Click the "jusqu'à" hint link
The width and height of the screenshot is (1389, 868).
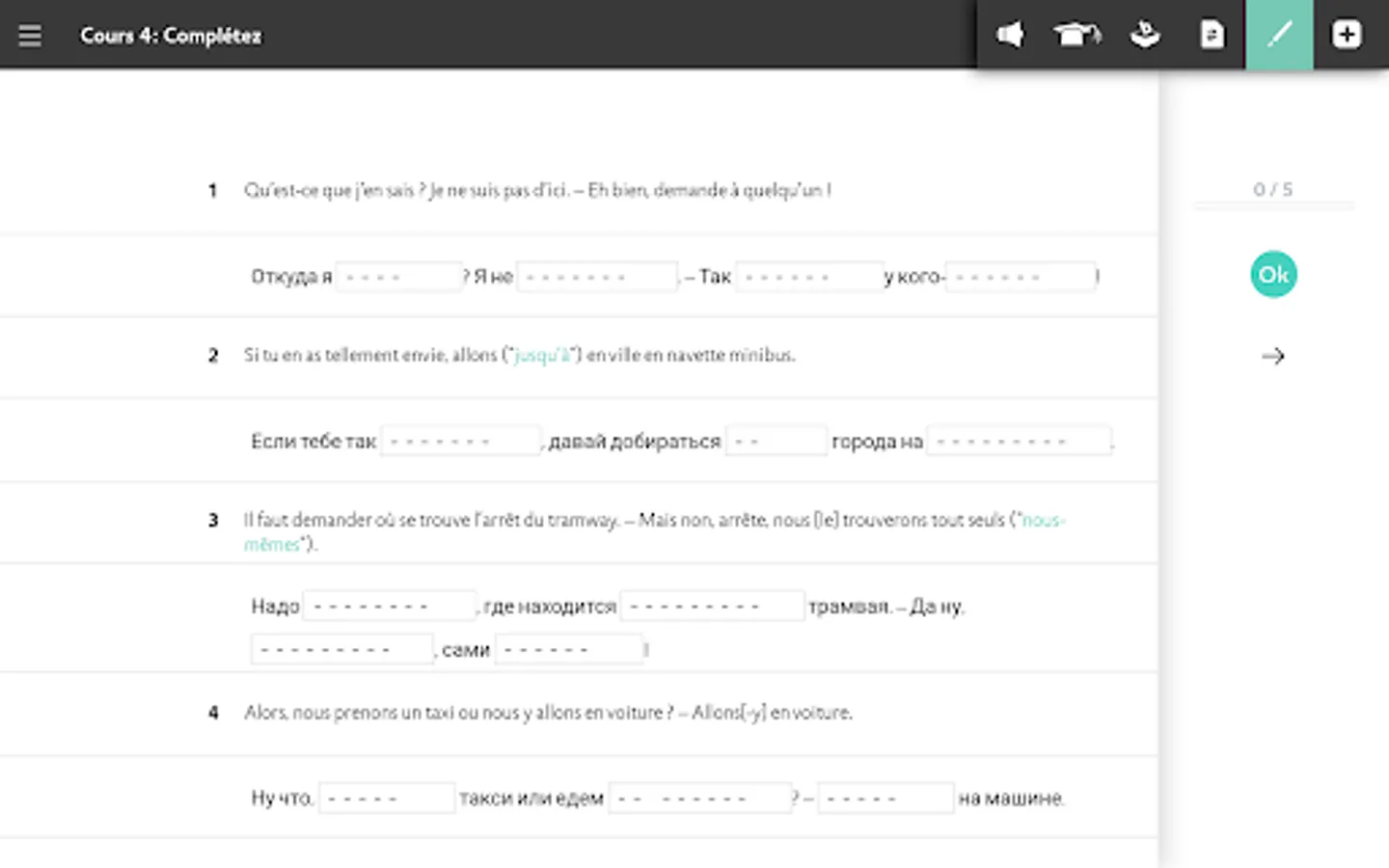[543, 355]
